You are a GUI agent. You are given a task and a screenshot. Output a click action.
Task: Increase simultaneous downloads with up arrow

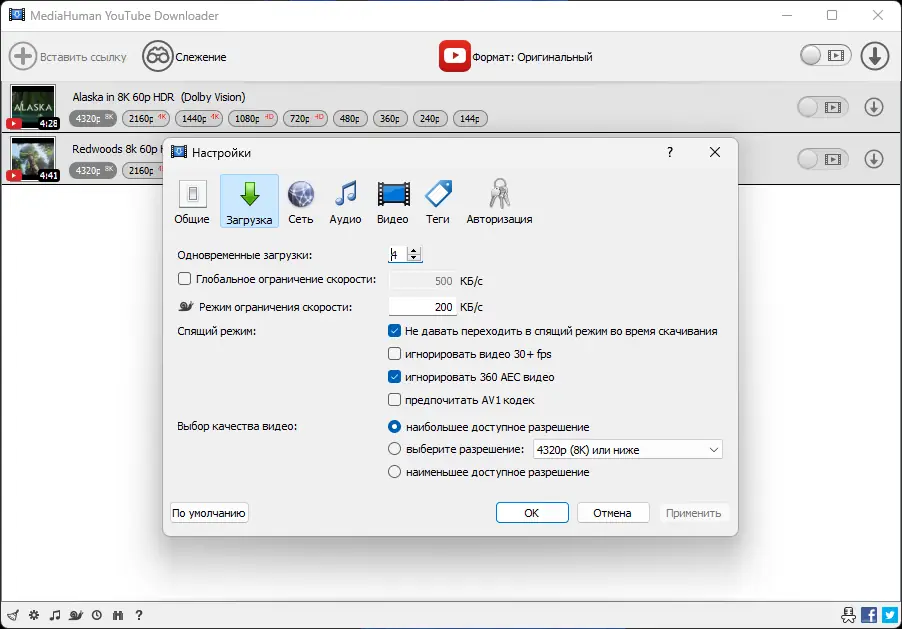pyautogui.click(x=414, y=250)
